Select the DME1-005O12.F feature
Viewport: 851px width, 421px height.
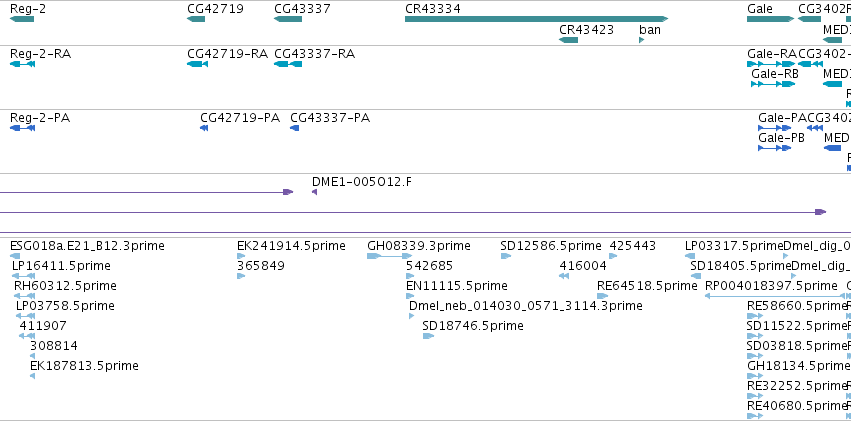[314, 192]
